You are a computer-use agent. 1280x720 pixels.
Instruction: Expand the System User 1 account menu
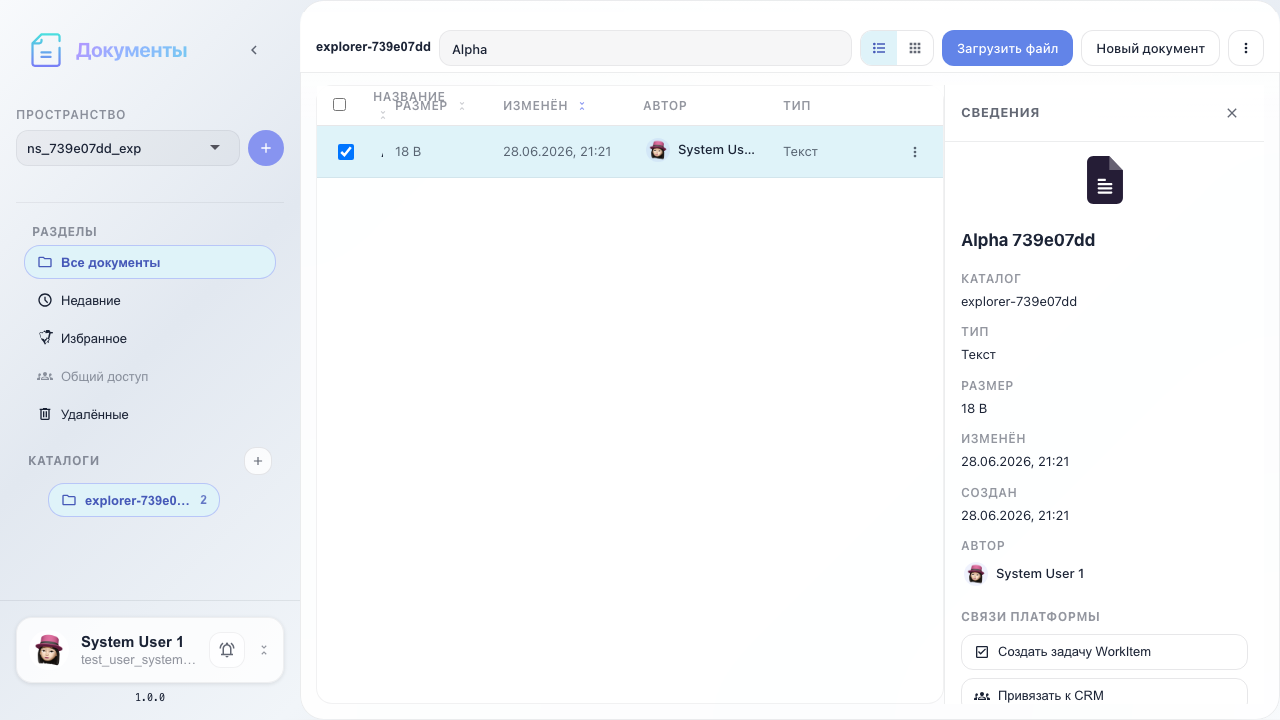264,650
